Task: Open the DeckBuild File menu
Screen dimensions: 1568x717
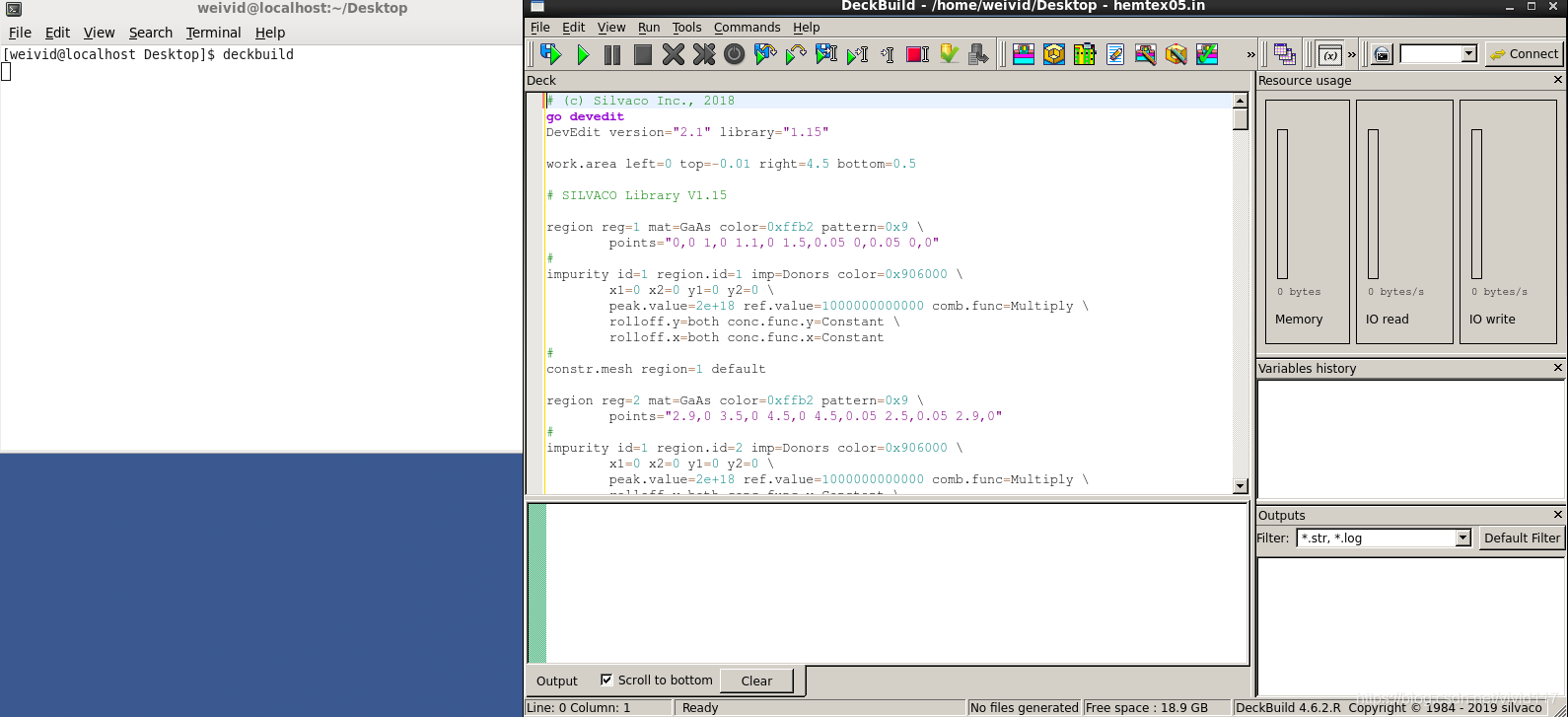Action: pyautogui.click(x=540, y=28)
